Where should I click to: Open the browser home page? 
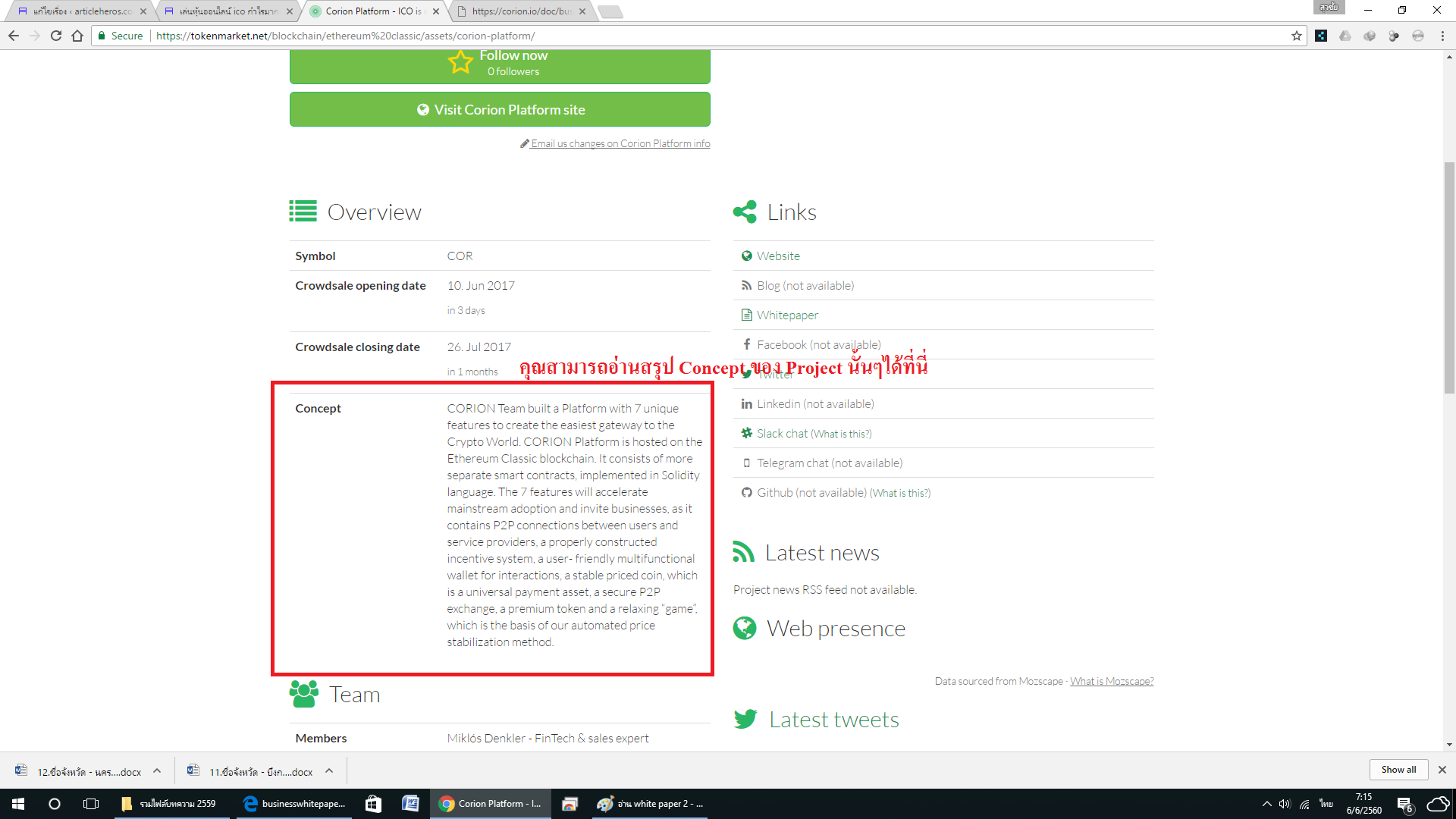pos(77,36)
